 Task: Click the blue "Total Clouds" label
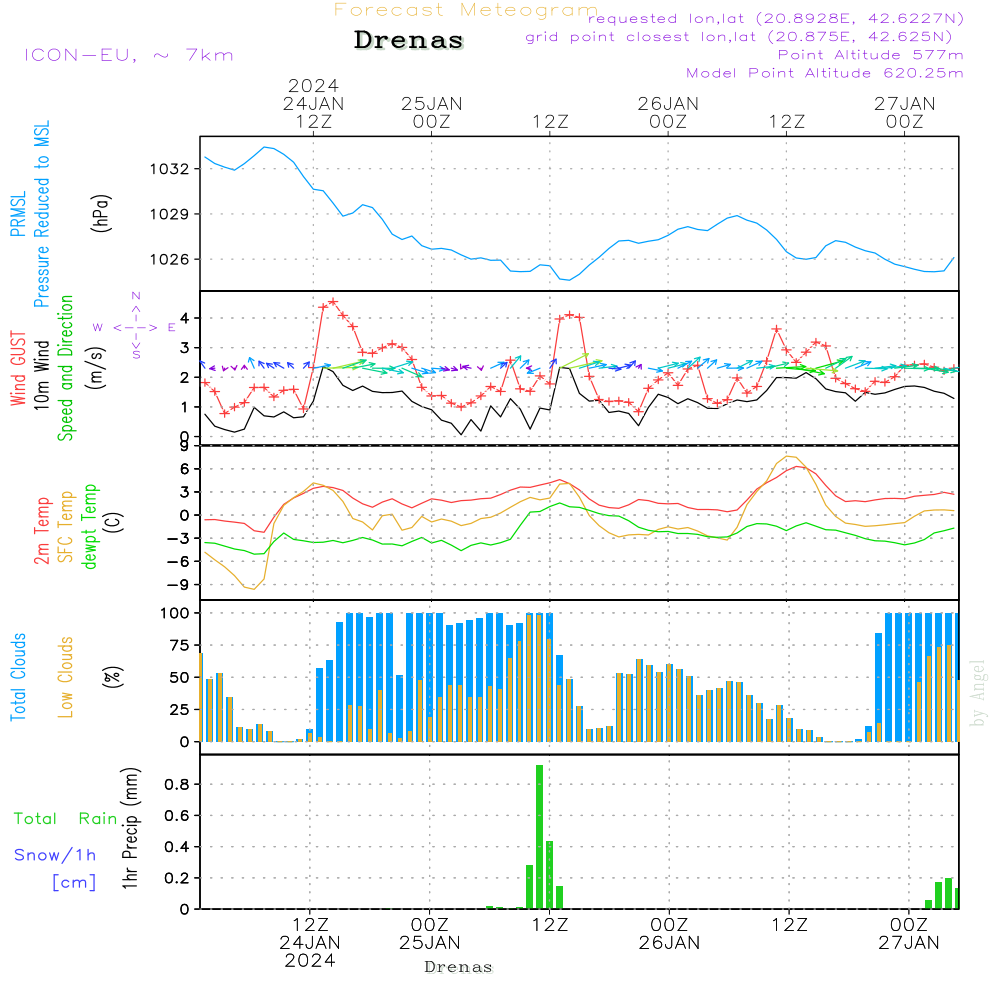pos(18,677)
